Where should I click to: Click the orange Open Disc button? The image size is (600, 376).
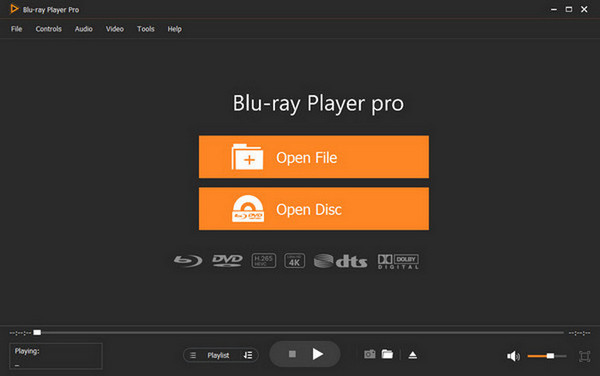(314, 209)
